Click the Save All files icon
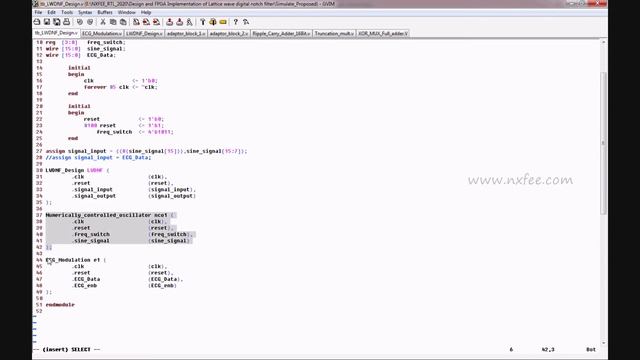 57,22
